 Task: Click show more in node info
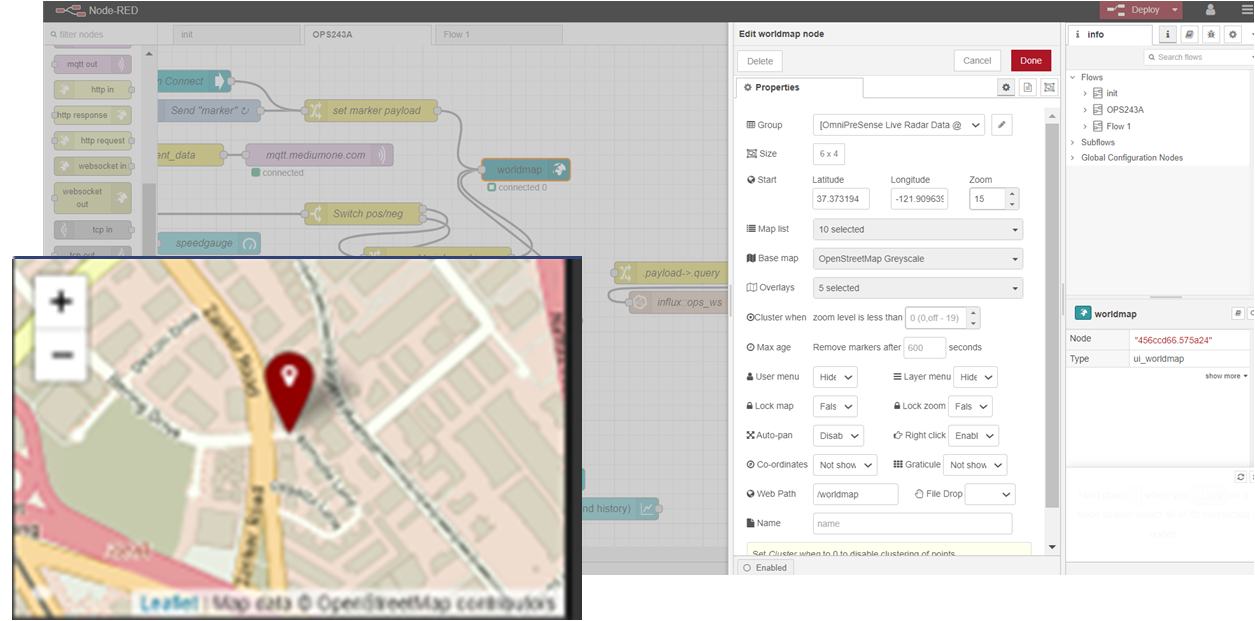pos(1226,376)
